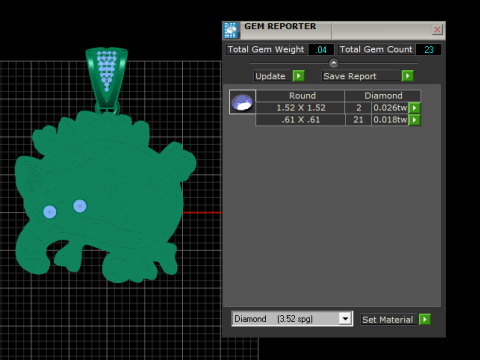Viewport: 480px width, 360px height.
Task: Select the pavé gems on the bail
Action: click(106, 70)
